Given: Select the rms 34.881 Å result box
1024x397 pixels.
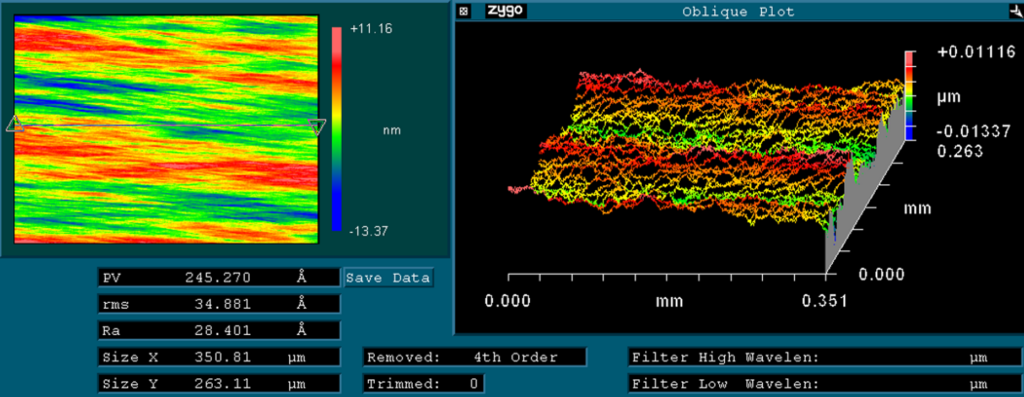Looking at the screenshot, I should click(x=219, y=304).
